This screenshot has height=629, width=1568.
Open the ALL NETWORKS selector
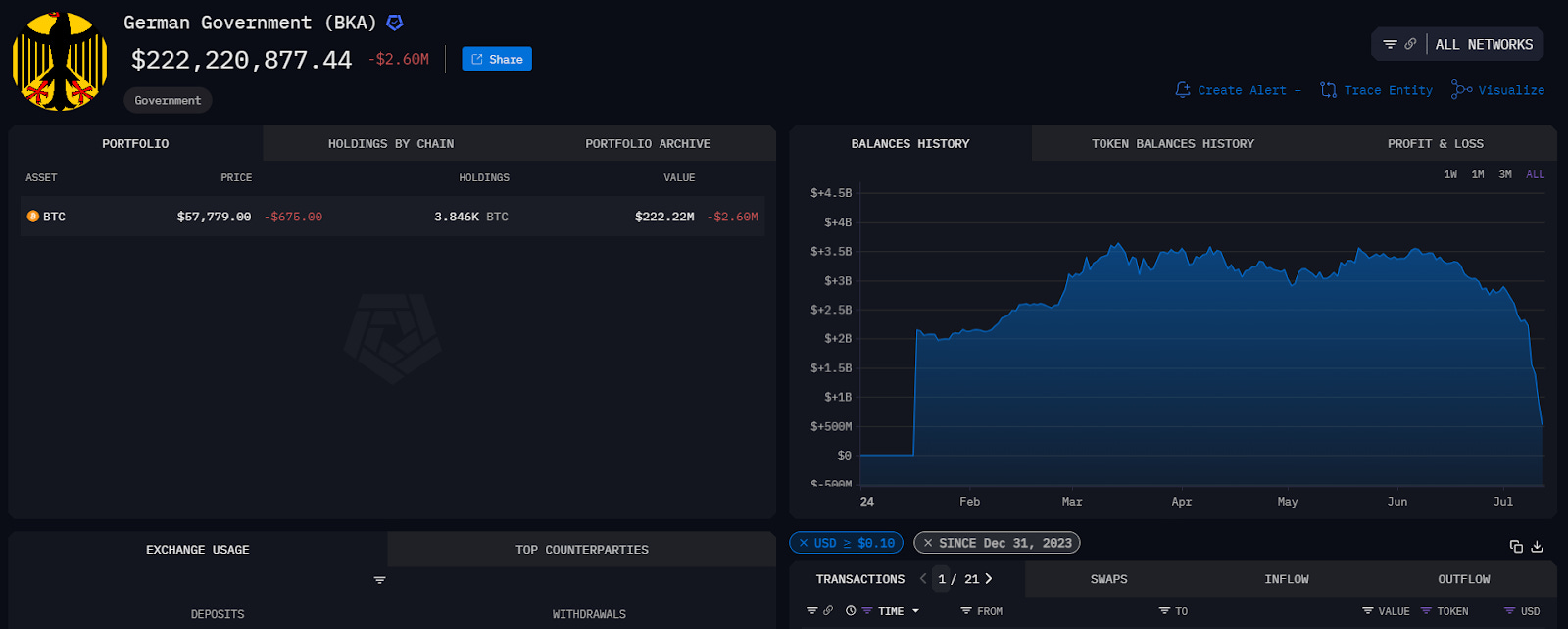click(1484, 44)
